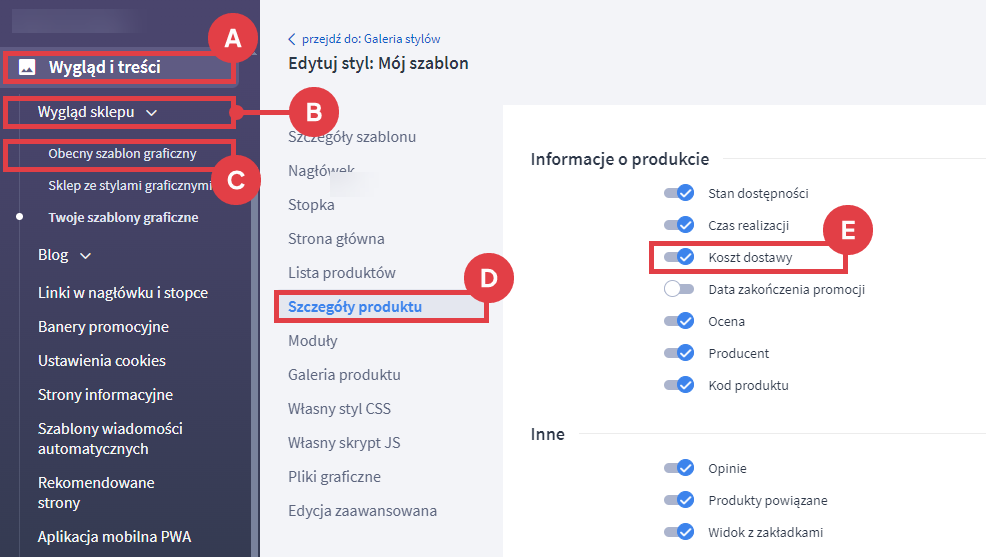Toggle Ocena switch
The image size is (986, 557).
pyautogui.click(x=679, y=321)
